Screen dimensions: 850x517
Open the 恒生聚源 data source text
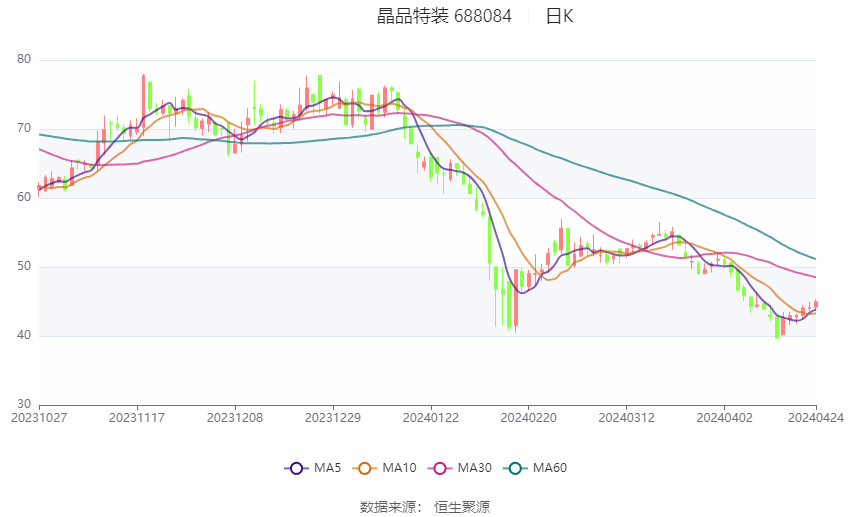pyautogui.click(x=462, y=507)
